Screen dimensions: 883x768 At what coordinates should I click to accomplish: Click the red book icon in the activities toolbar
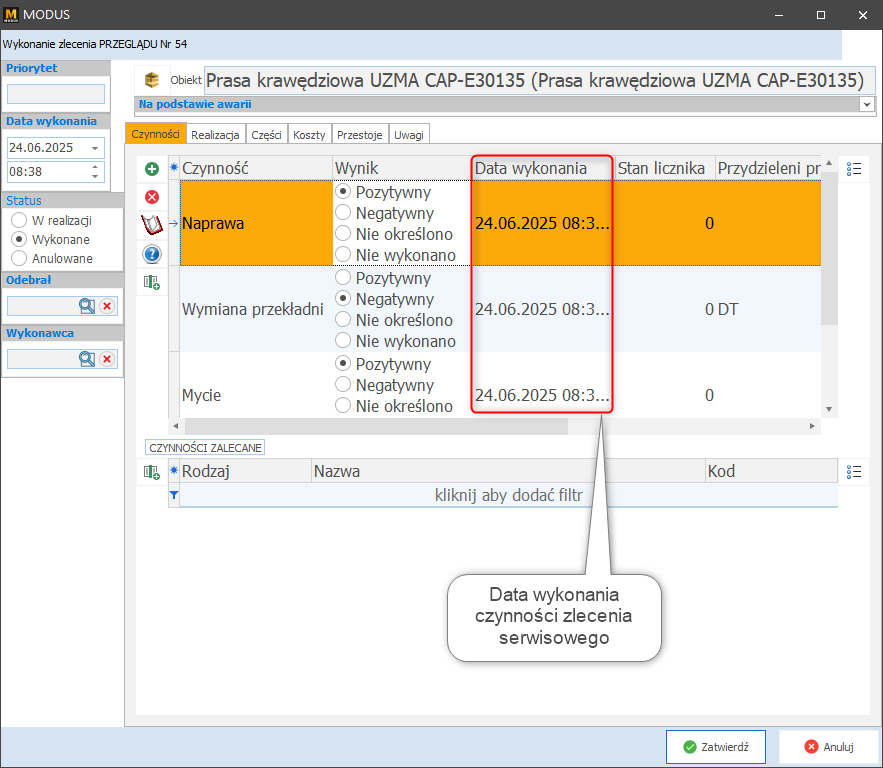[x=152, y=224]
